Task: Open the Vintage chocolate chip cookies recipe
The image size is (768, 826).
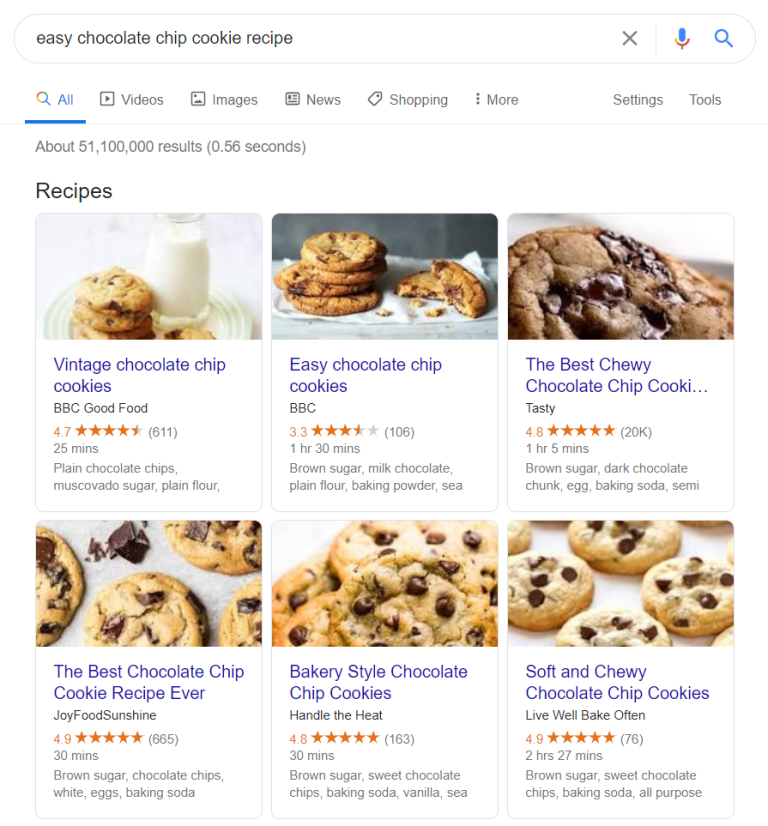Action: pyautogui.click(x=139, y=375)
